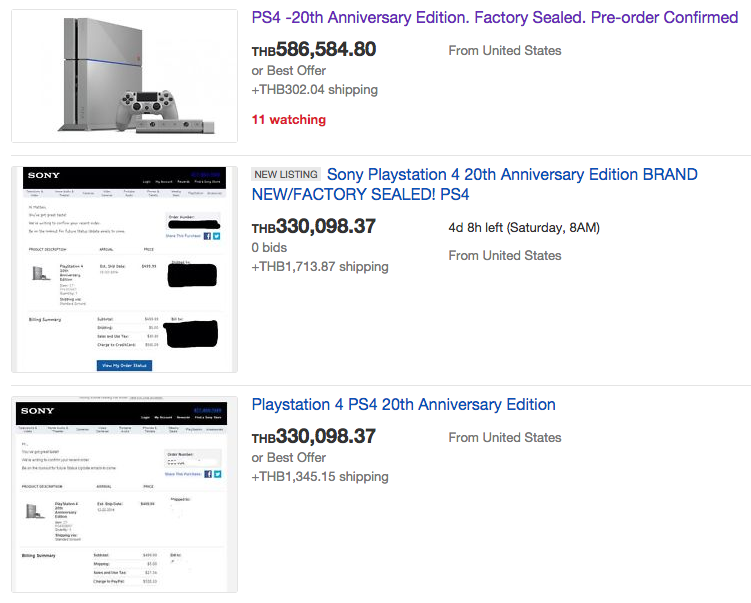The image size is (751, 603).
Task: Click Facebook icon in third listing thumbnail
Action: [x=208, y=474]
